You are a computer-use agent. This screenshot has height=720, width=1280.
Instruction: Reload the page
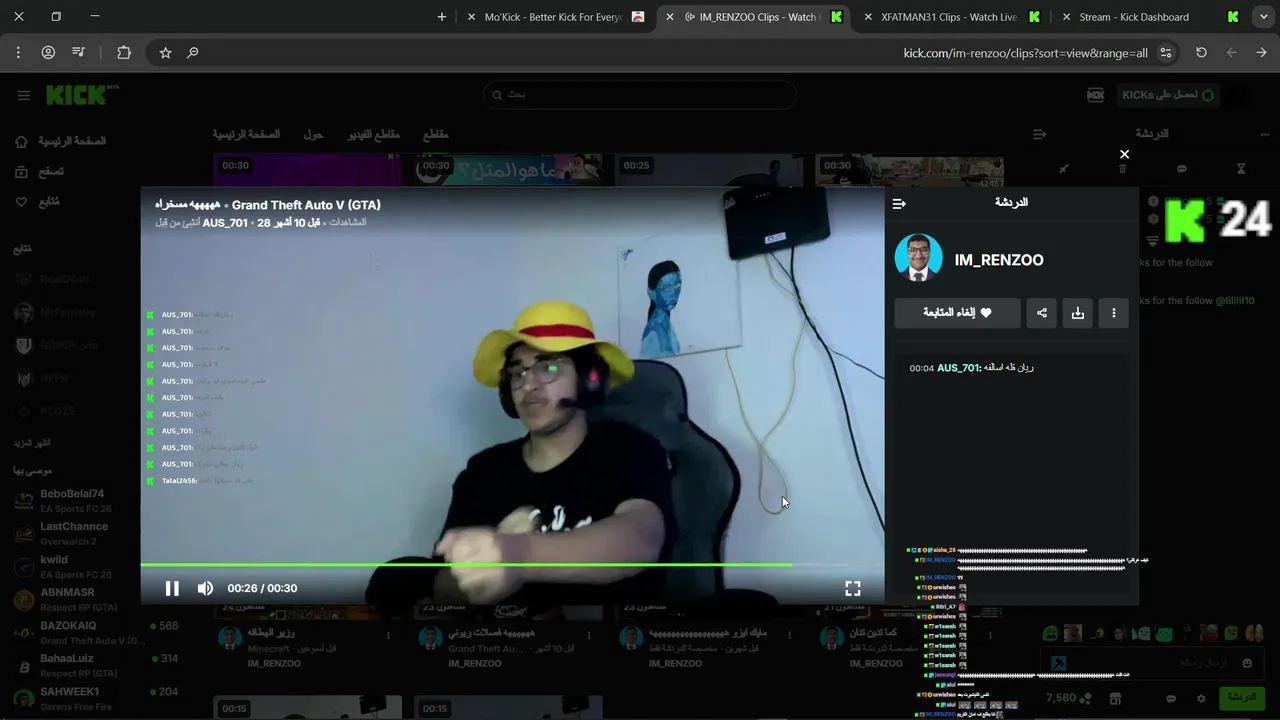1201,52
